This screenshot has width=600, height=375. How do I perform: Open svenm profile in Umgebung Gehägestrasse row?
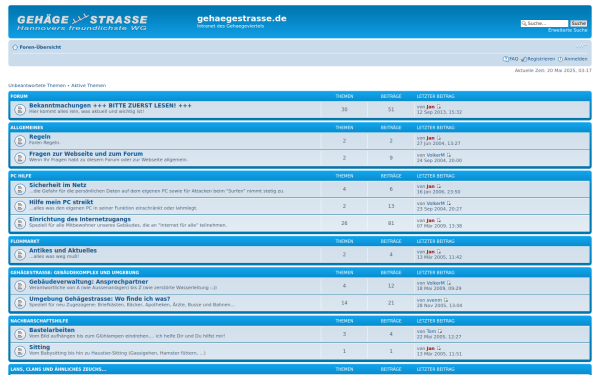[434, 300]
